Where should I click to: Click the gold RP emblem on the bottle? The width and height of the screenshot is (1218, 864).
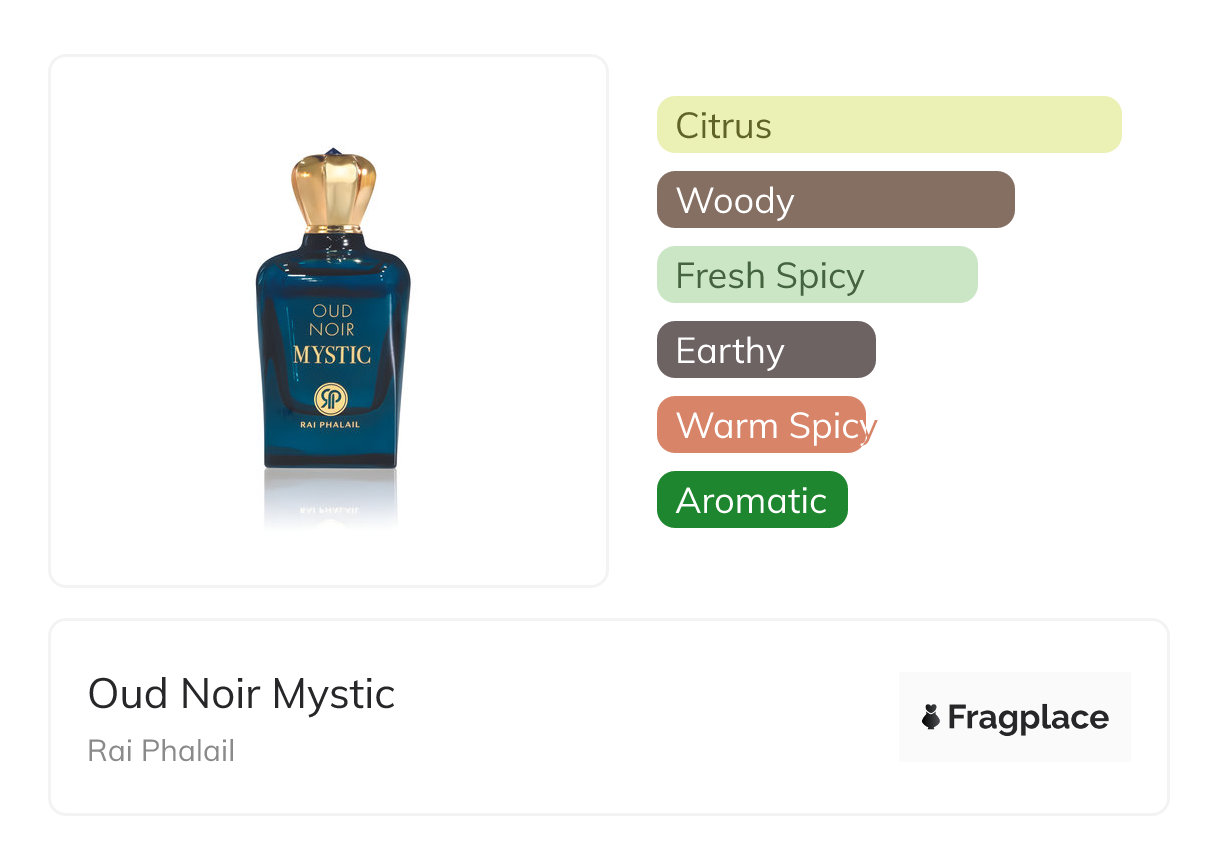tap(330, 398)
